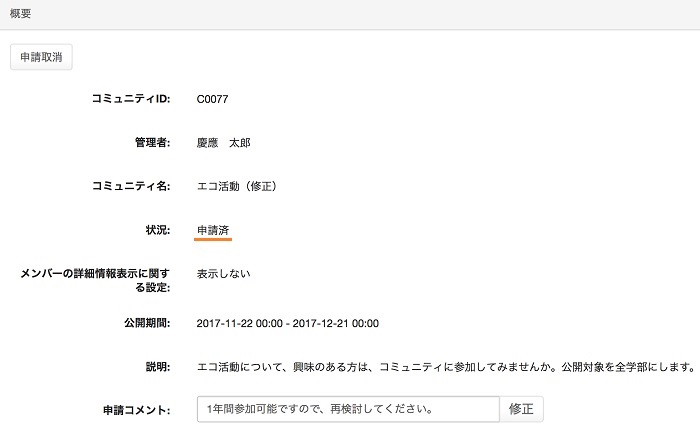Click the 管理者 label

(x=152, y=142)
